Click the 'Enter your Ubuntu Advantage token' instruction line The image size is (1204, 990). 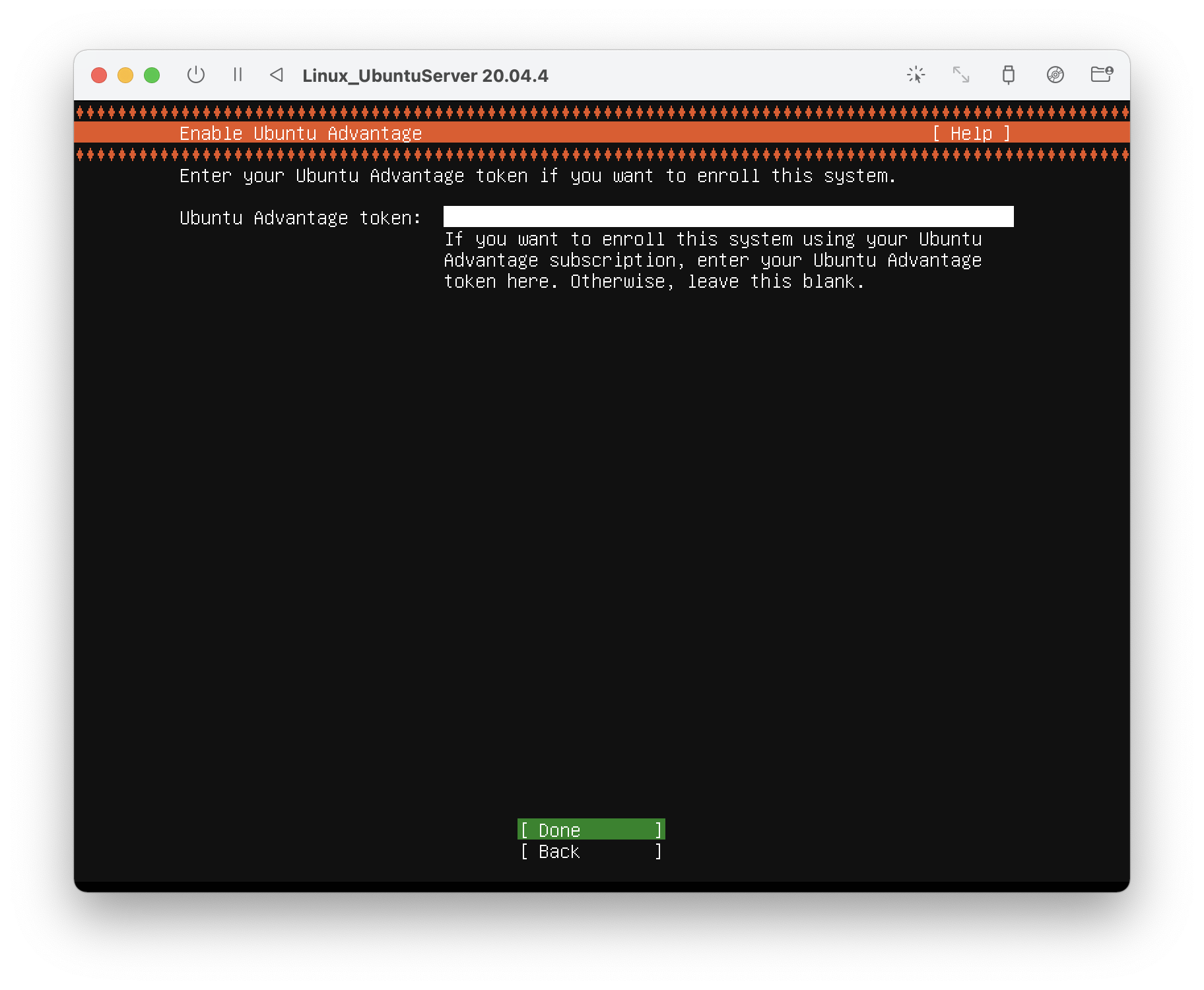tap(537, 176)
